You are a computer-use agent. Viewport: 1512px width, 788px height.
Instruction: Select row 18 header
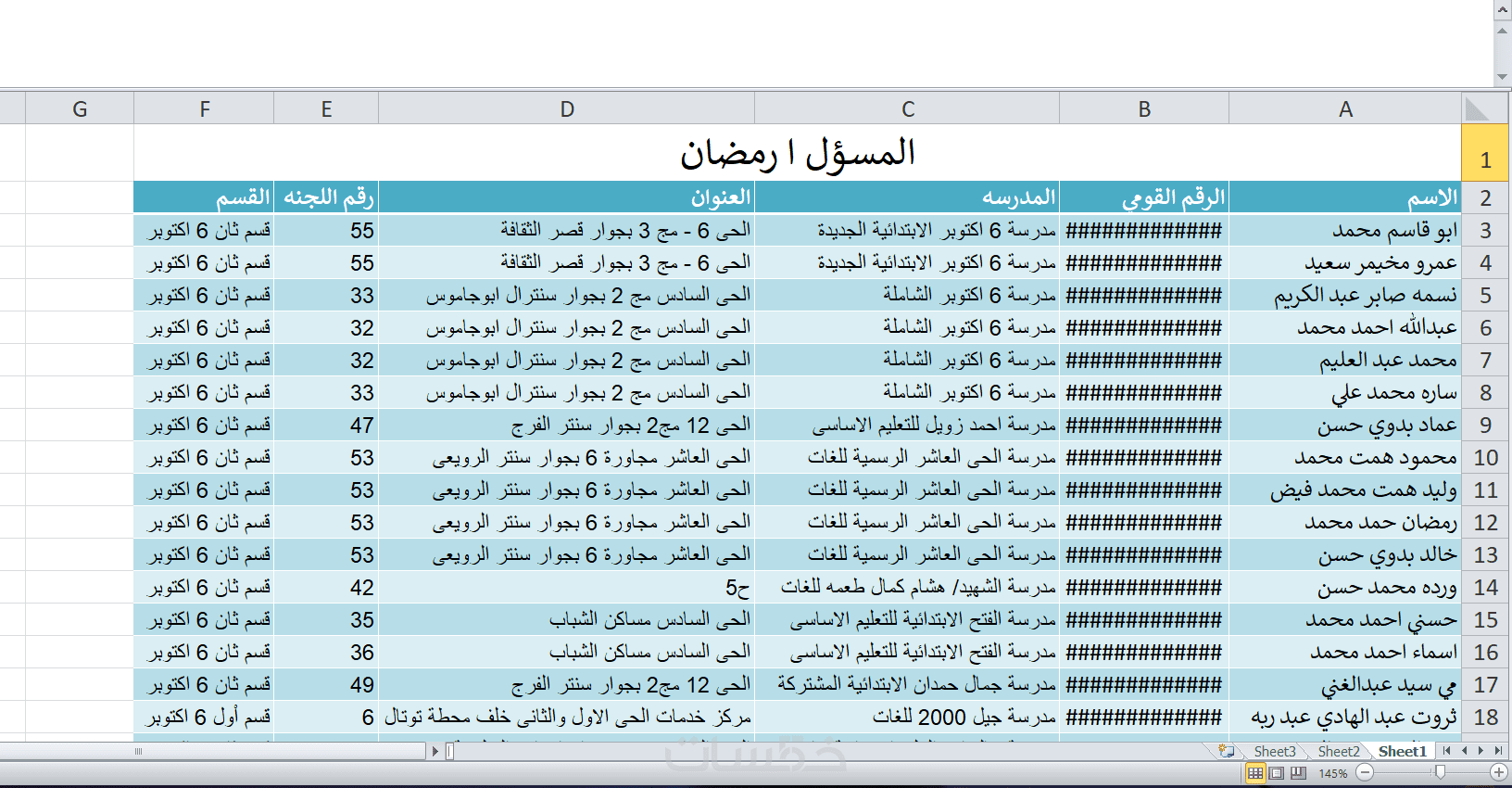(x=1485, y=717)
